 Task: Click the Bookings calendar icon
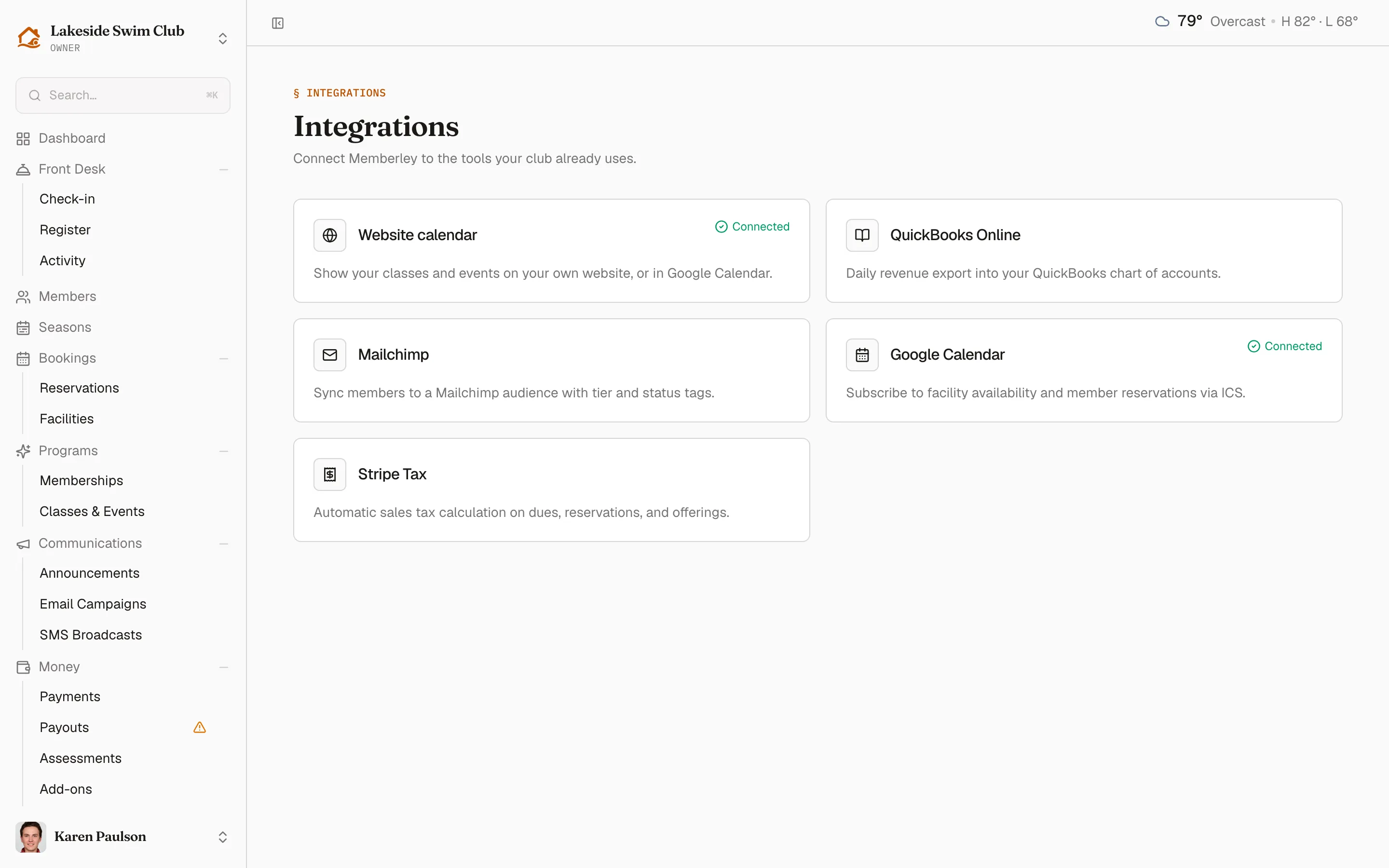(23, 359)
